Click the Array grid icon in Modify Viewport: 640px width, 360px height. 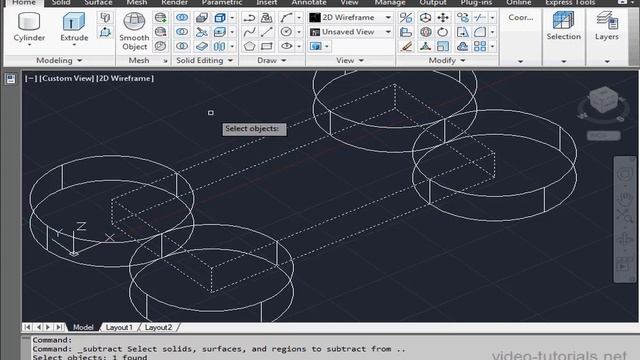pos(480,46)
